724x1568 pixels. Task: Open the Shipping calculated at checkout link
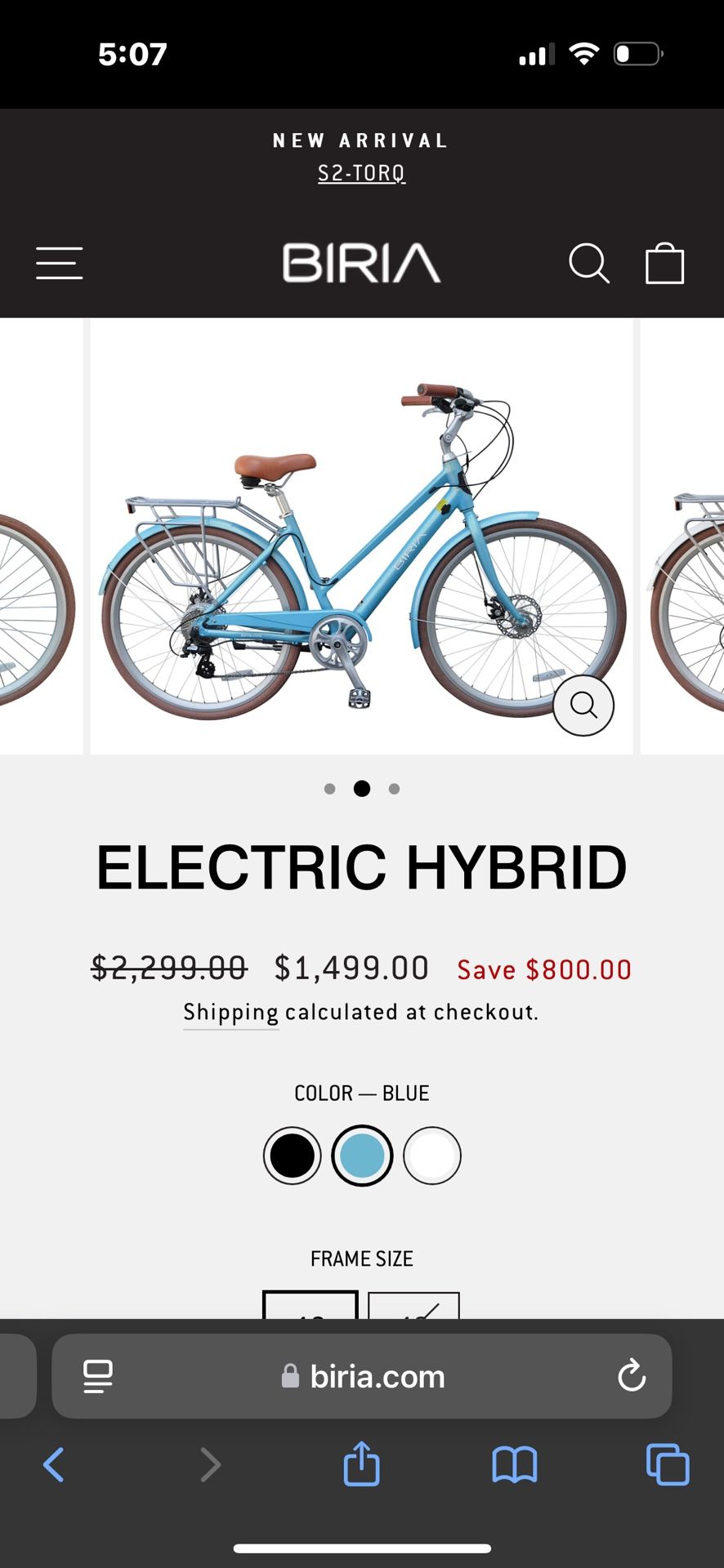tap(231, 1012)
